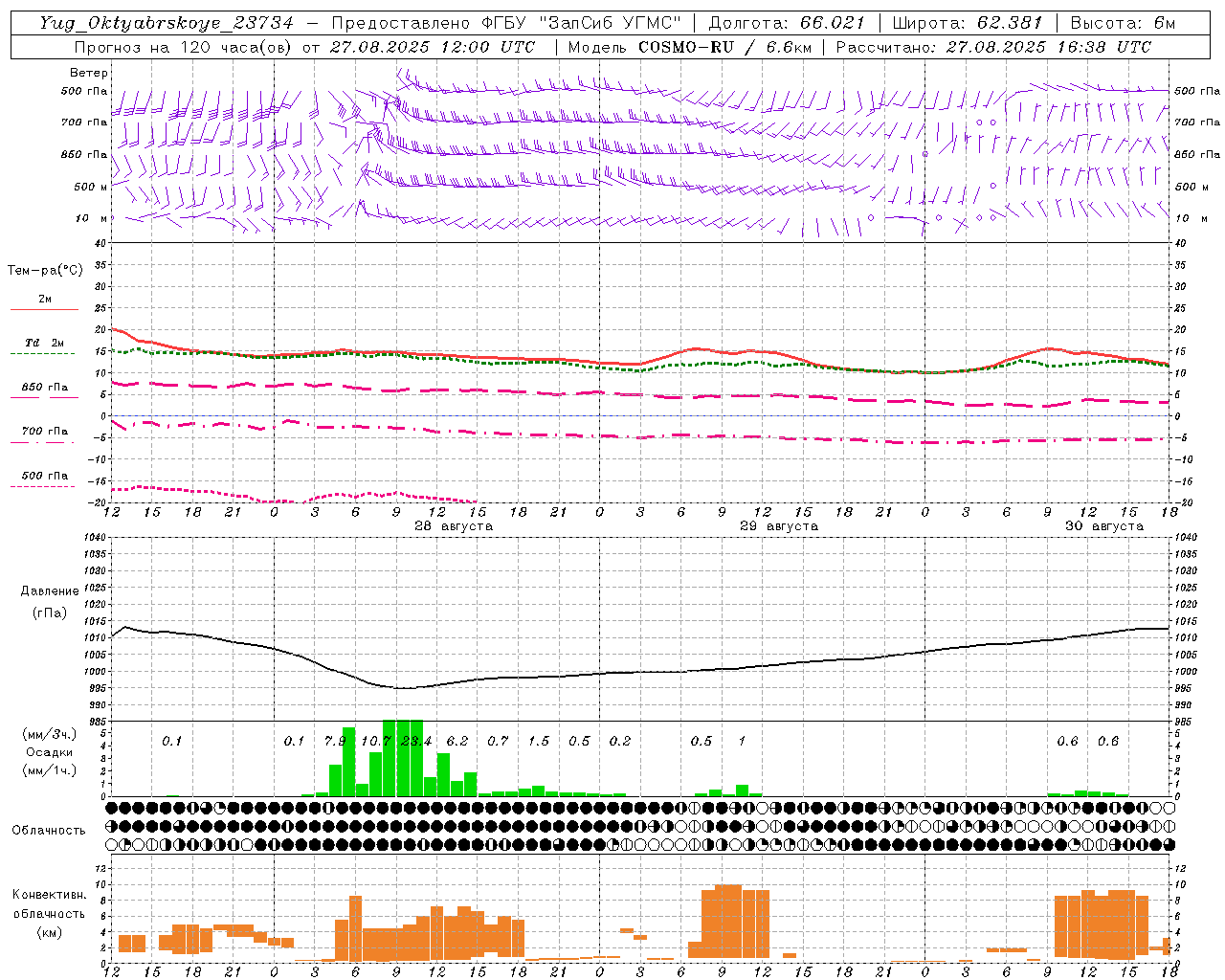Click the 7.9 precipitation value

pyautogui.click(x=335, y=741)
